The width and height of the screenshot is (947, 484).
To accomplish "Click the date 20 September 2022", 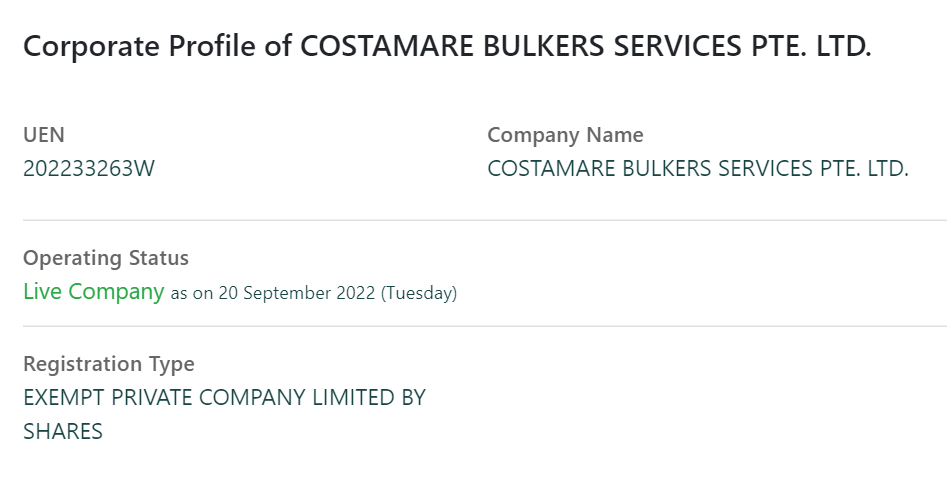I will coord(297,294).
